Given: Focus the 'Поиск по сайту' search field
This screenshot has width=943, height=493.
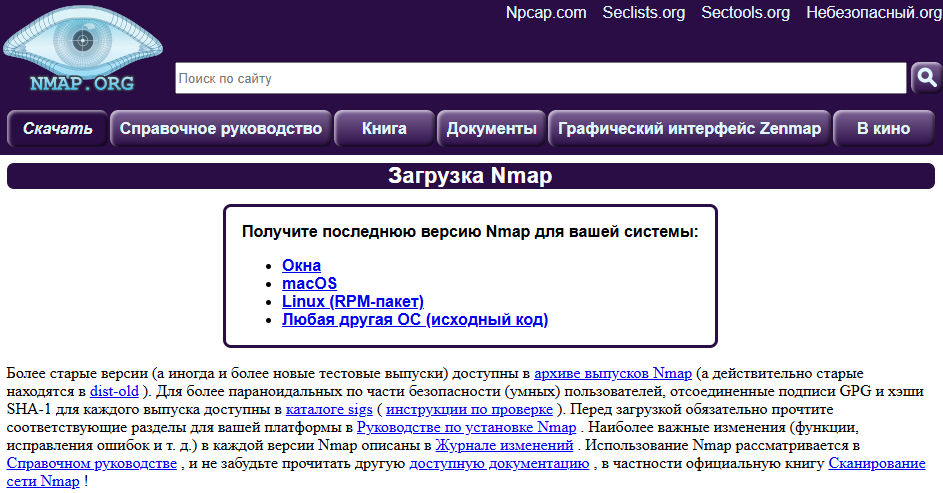Looking at the screenshot, I should coord(541,78).
